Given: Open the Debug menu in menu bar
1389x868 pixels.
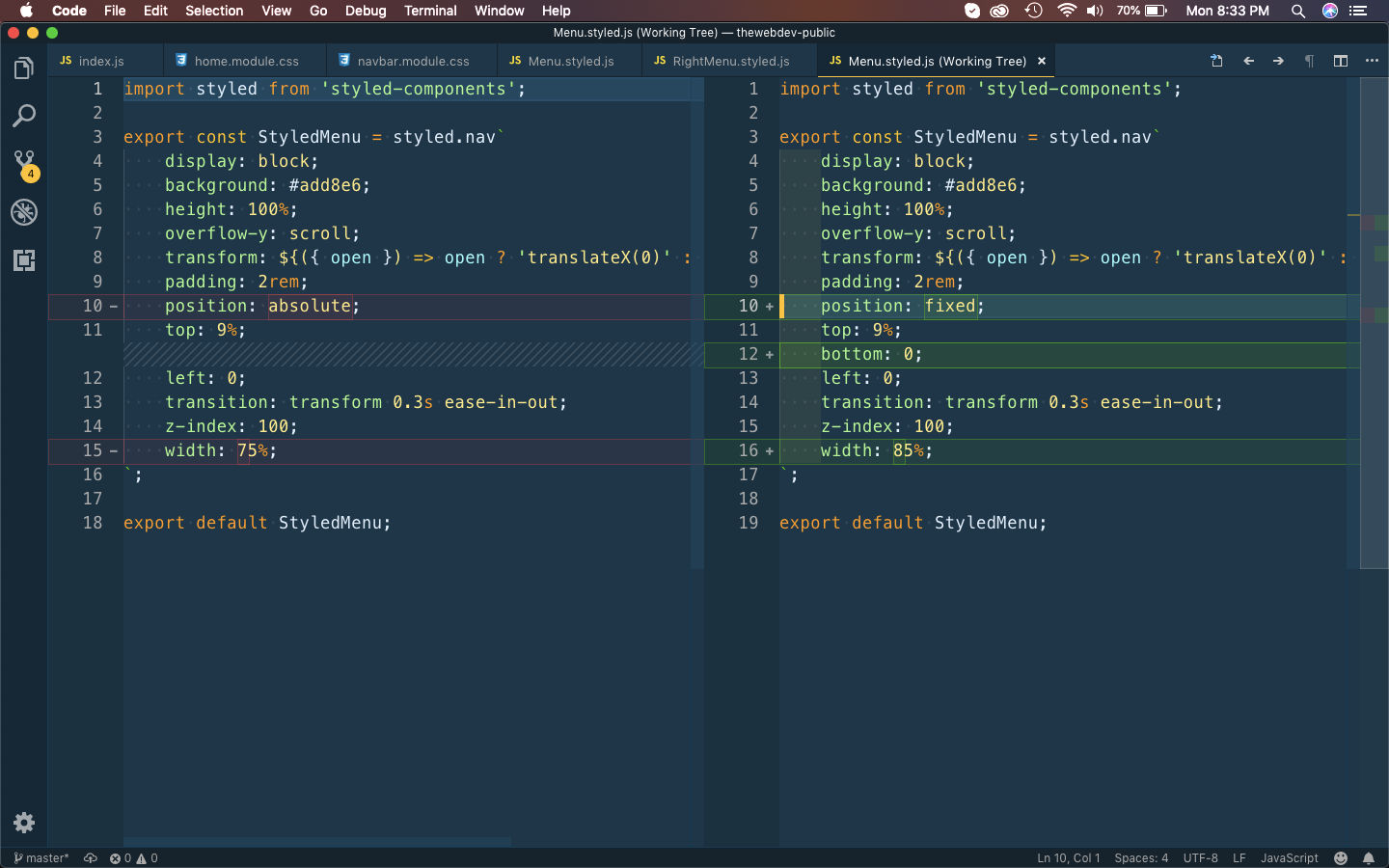Looking at the screenshot, I should point(366,11).
